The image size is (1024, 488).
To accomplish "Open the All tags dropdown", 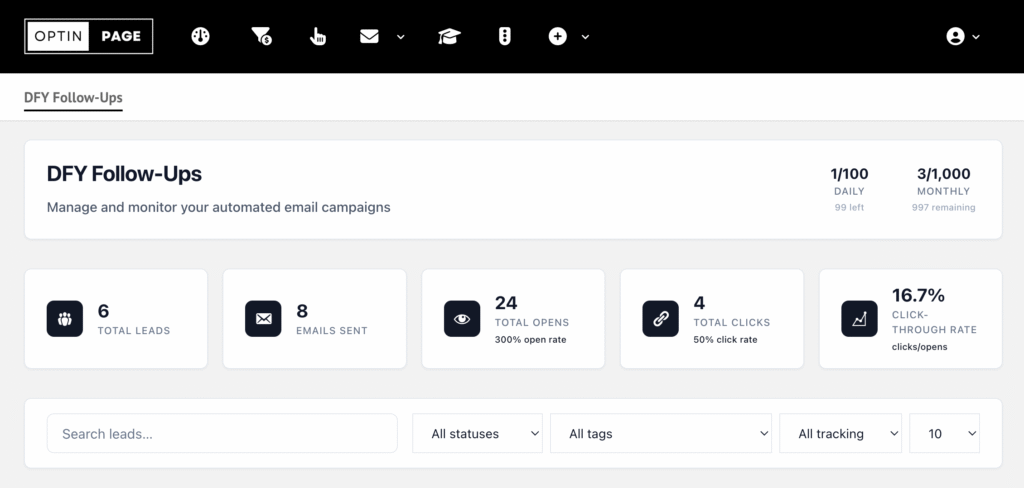I will click(660, 434).
